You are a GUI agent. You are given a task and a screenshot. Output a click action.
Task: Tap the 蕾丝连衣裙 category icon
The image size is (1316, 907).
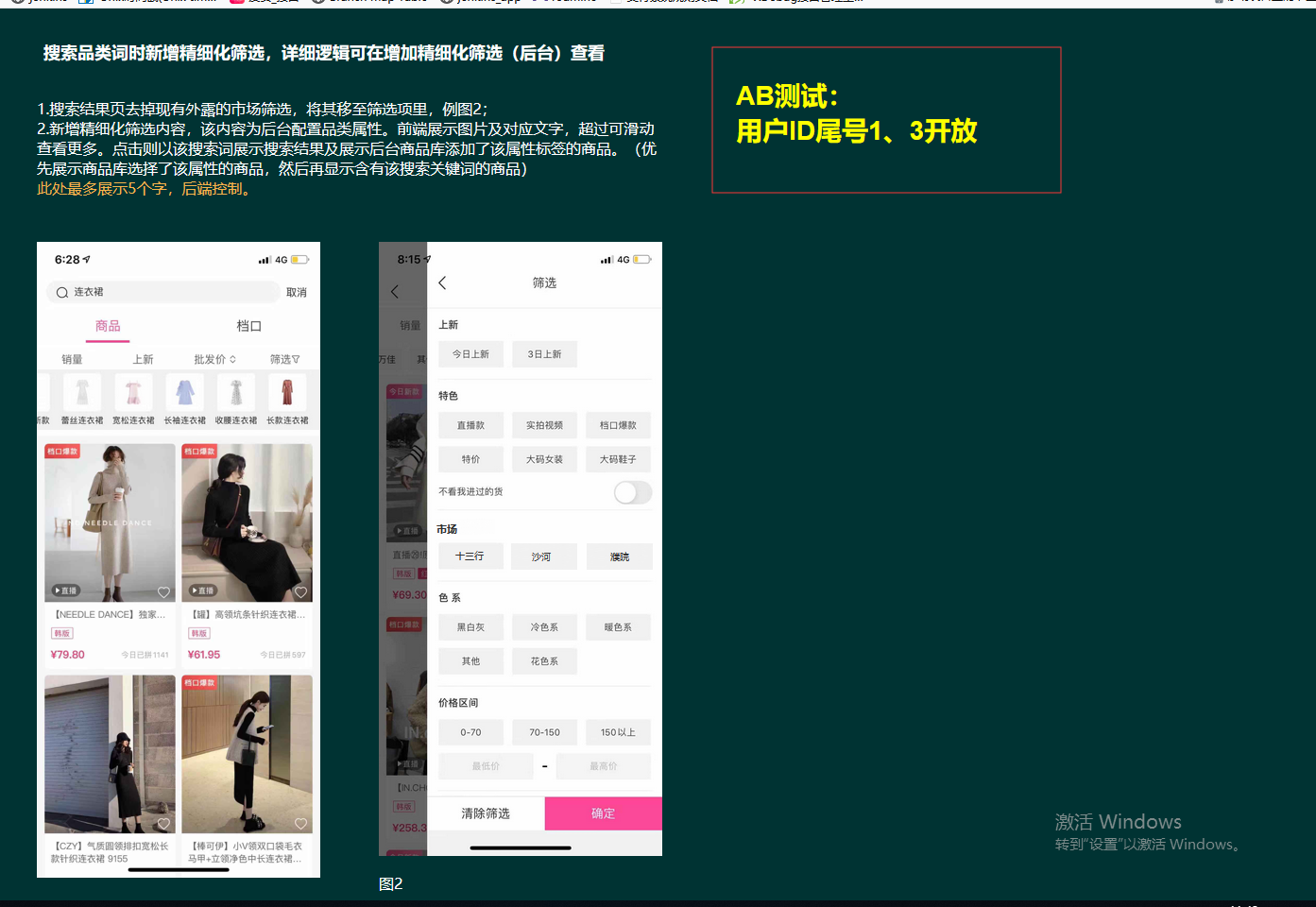coord(82,392)
